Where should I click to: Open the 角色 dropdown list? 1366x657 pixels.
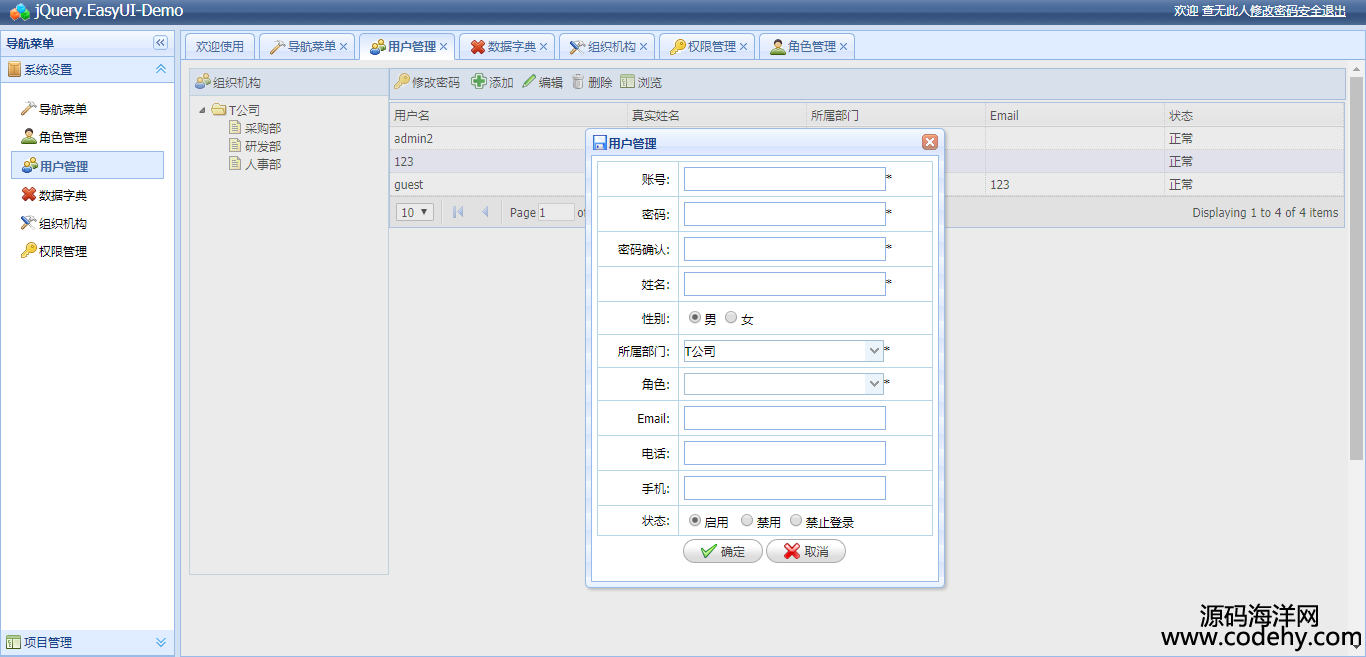pos(874,384)
